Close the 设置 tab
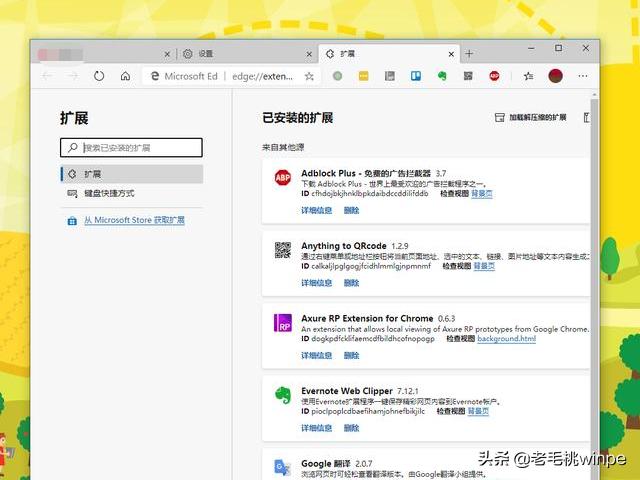640x480 pixels. point(309,54)
